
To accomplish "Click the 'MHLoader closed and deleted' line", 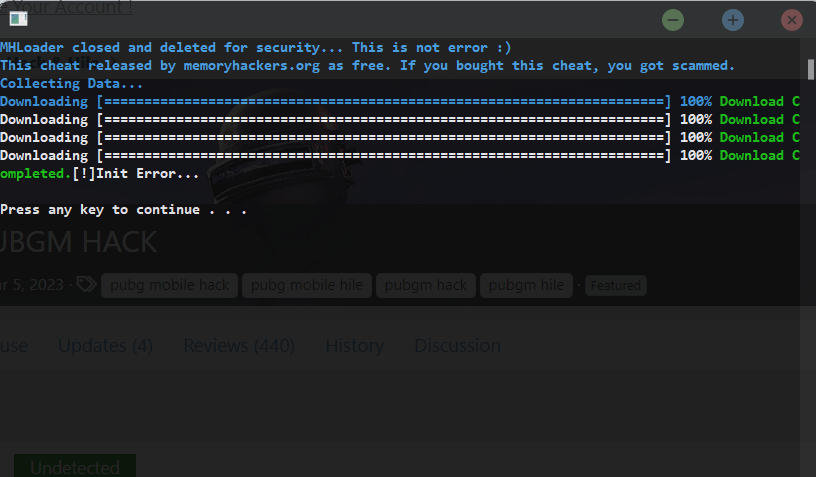I will (x=256, y=47).
